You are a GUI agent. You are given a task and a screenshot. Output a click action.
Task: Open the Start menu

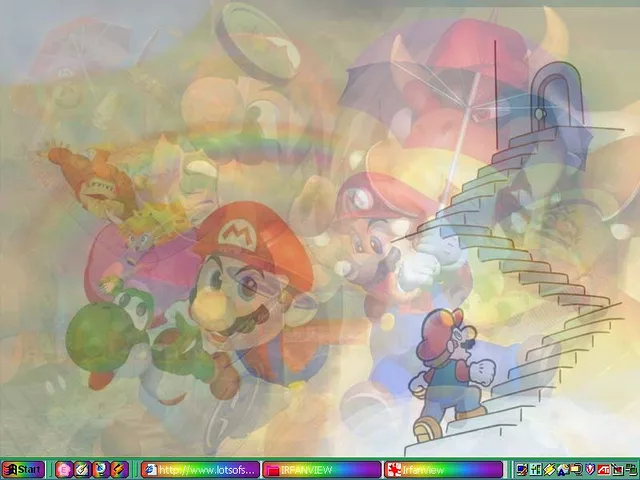pyautogui.click(x=23, y=469)
